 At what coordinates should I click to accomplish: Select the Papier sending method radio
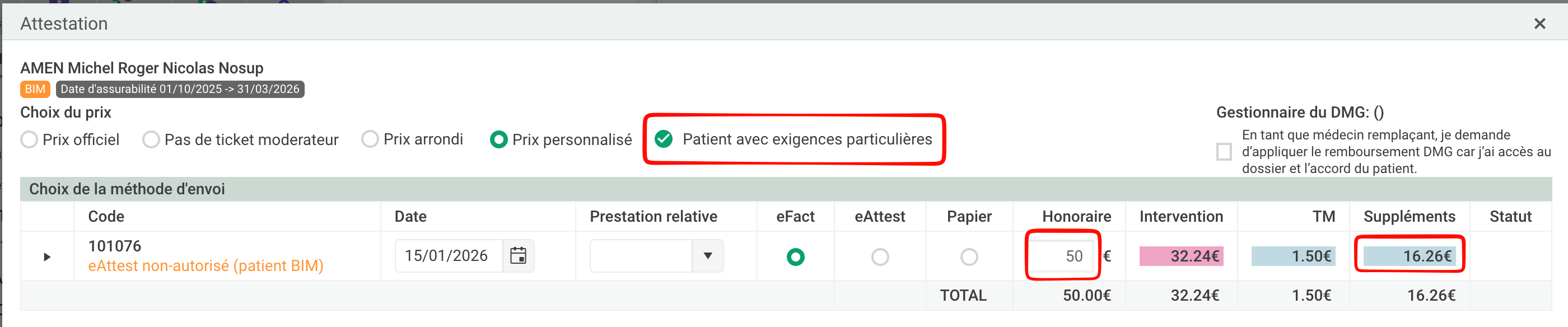pos(969,257)
